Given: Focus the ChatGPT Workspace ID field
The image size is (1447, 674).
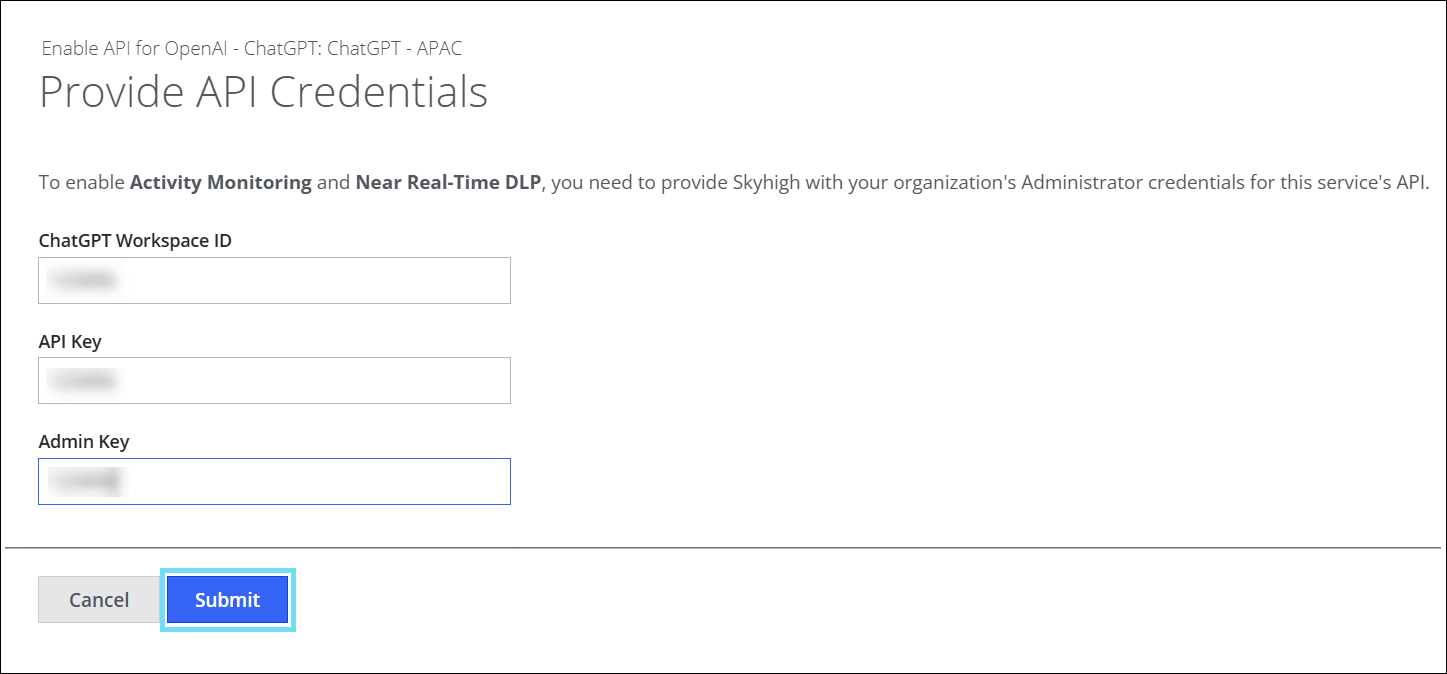Looking at the screenshot, I should tap(274, 280).
